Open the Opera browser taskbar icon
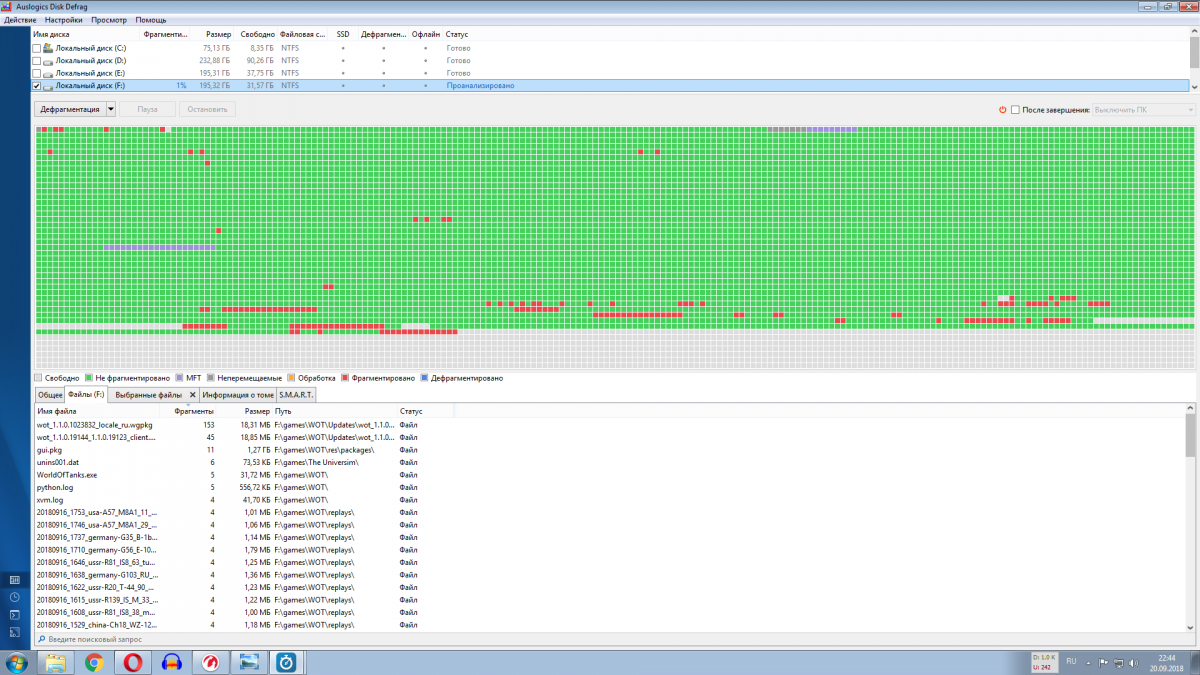This screenshot has width=1200, height=675. (132, 662)
